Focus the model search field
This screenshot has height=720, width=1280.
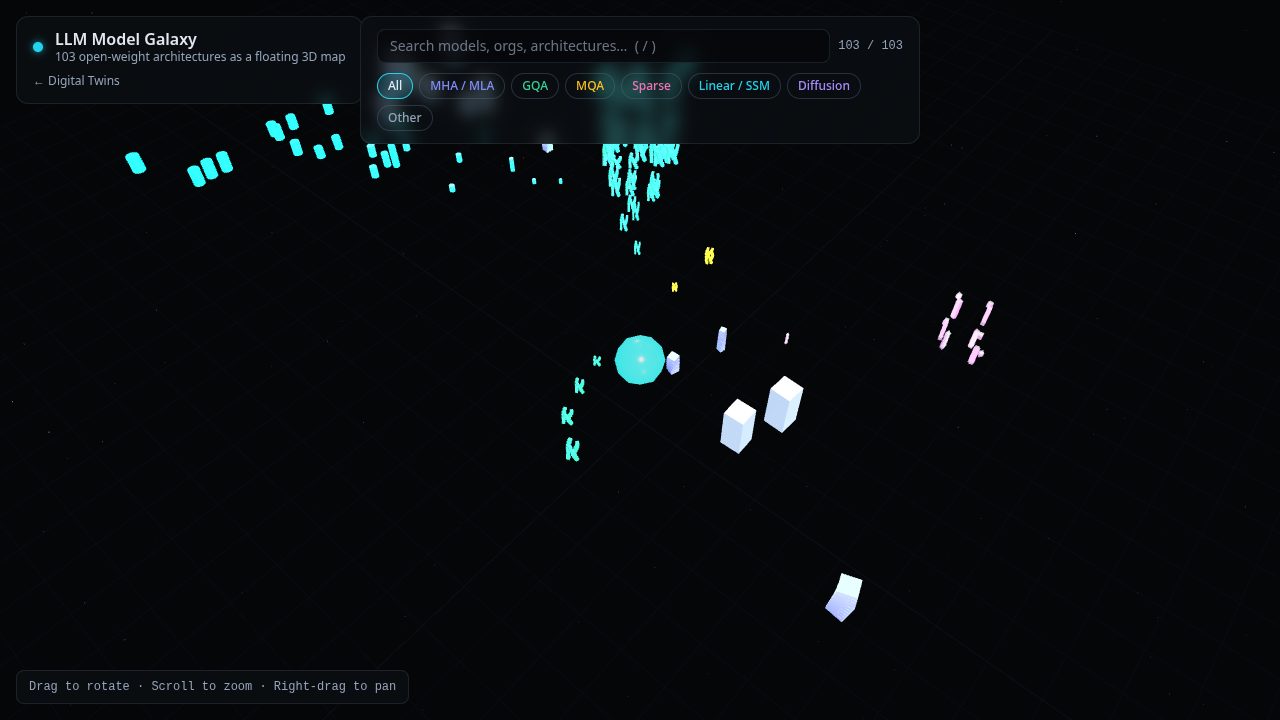[x=603, y=46]
